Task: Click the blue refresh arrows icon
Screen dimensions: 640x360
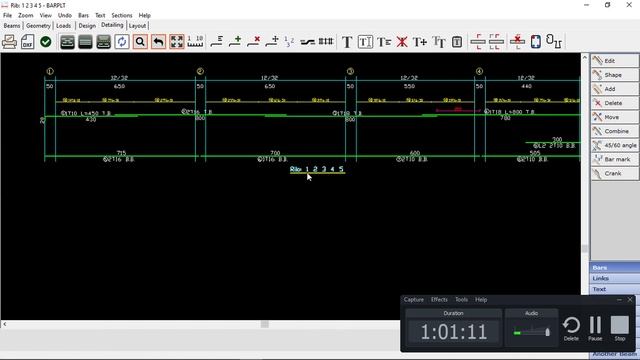Action: click(122, 42)
